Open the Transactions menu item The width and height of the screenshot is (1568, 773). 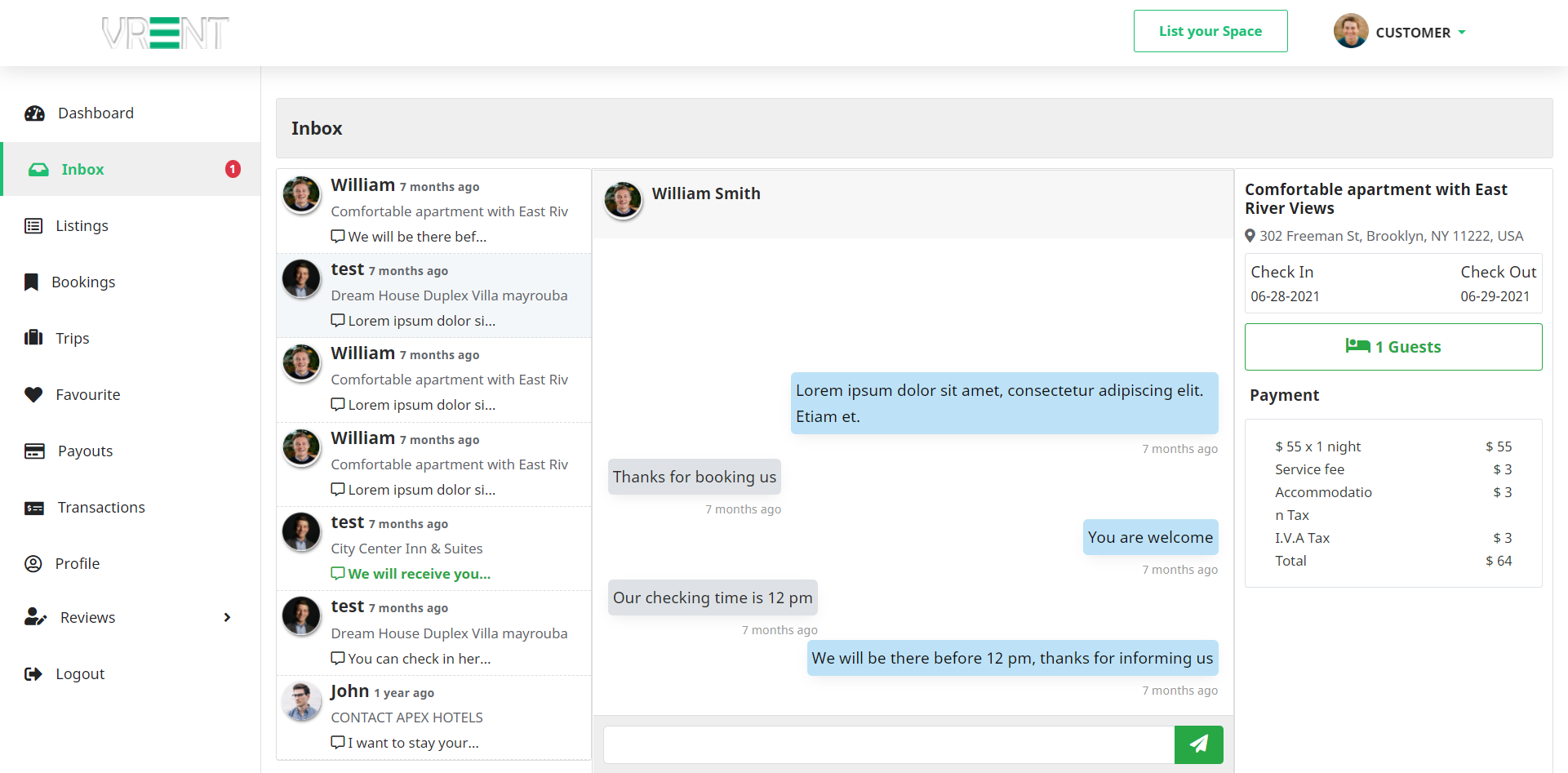[101, 508]
